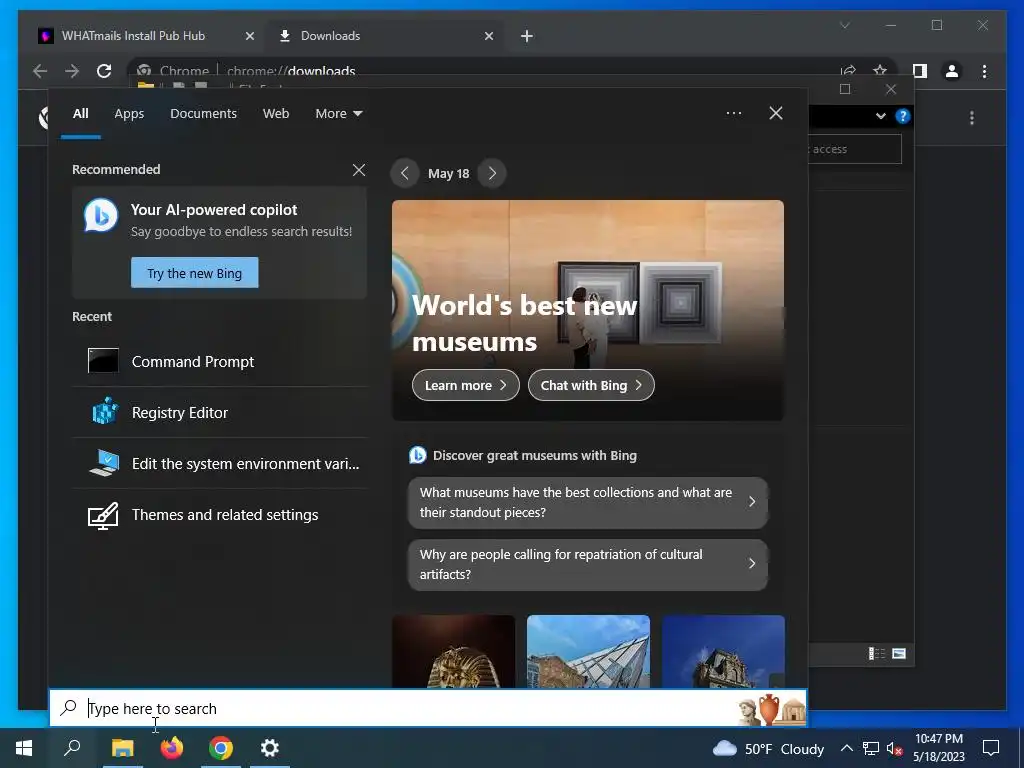
Task: Click the muted volume tray icon
Action: (894, 748)
